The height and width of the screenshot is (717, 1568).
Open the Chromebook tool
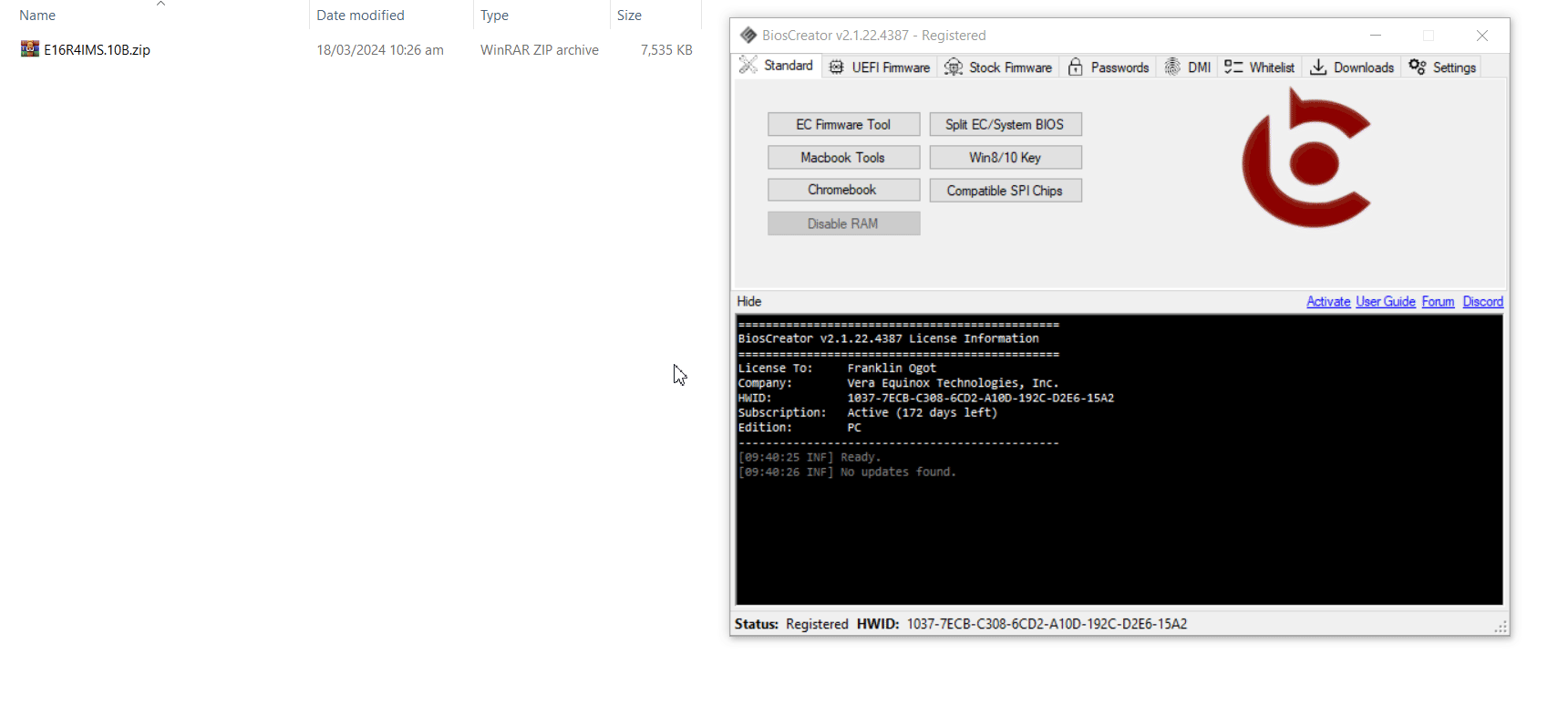pos(843,190)
